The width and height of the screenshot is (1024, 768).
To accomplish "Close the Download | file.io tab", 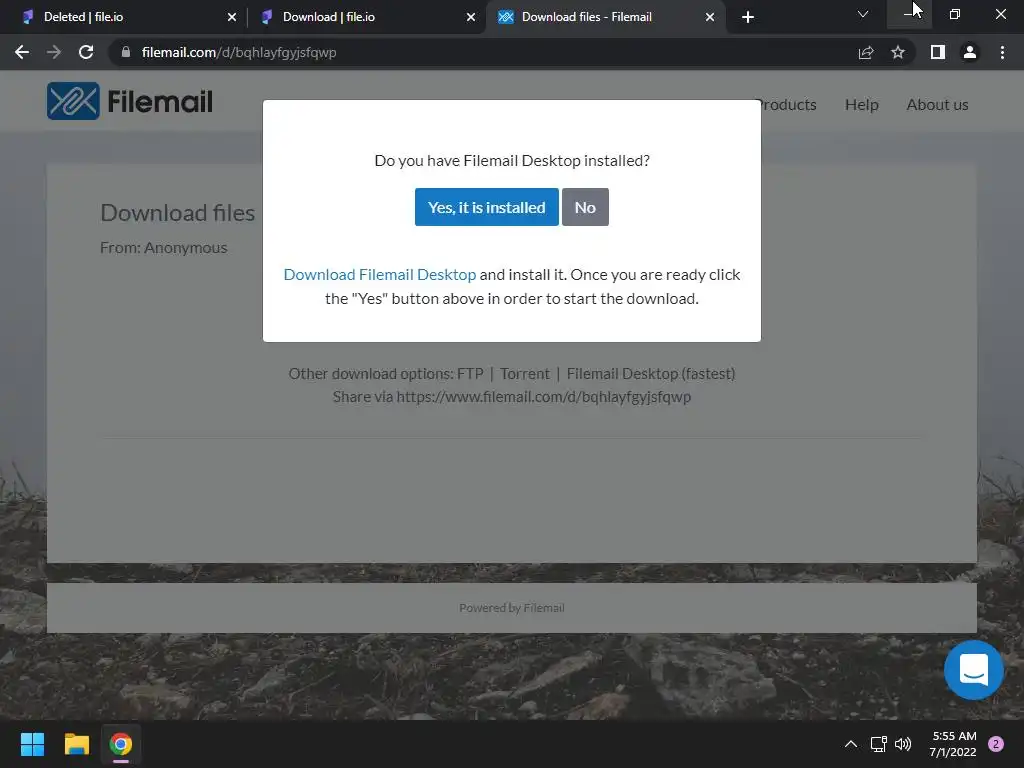I will click(471, 17).
